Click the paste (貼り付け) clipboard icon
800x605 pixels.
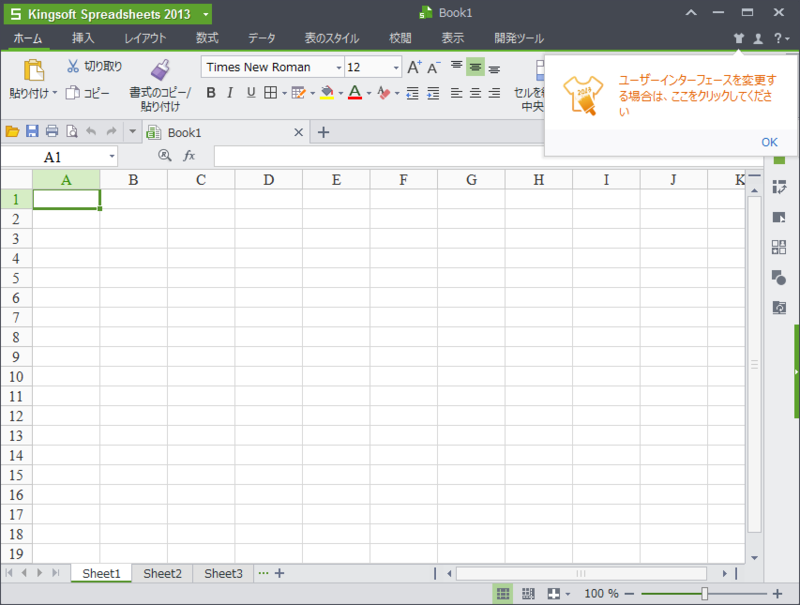(34, 70)
